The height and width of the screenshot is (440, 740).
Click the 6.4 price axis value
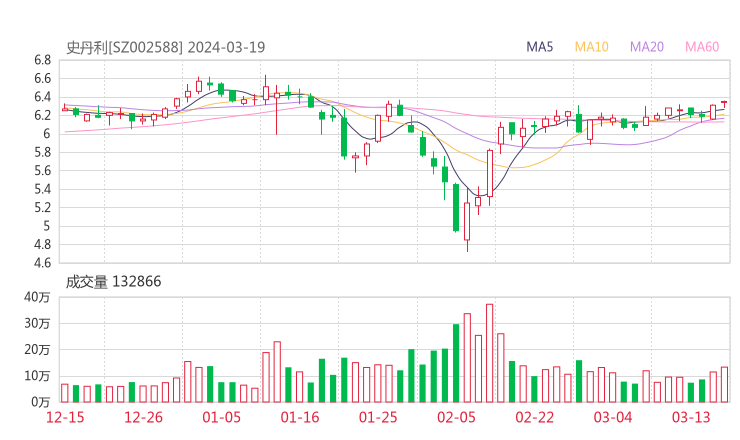[42, 97]
